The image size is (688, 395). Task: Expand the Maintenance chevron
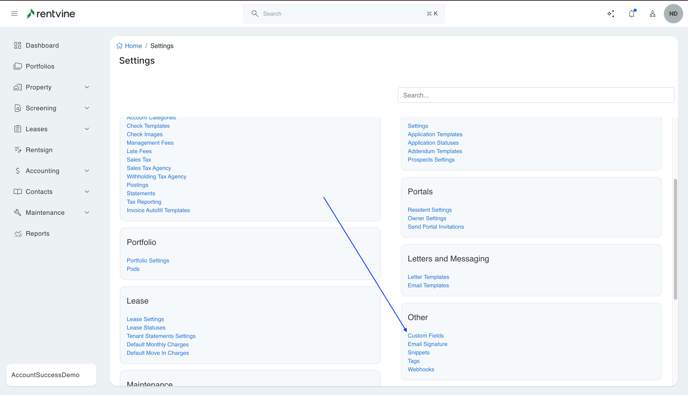point(87,212)
